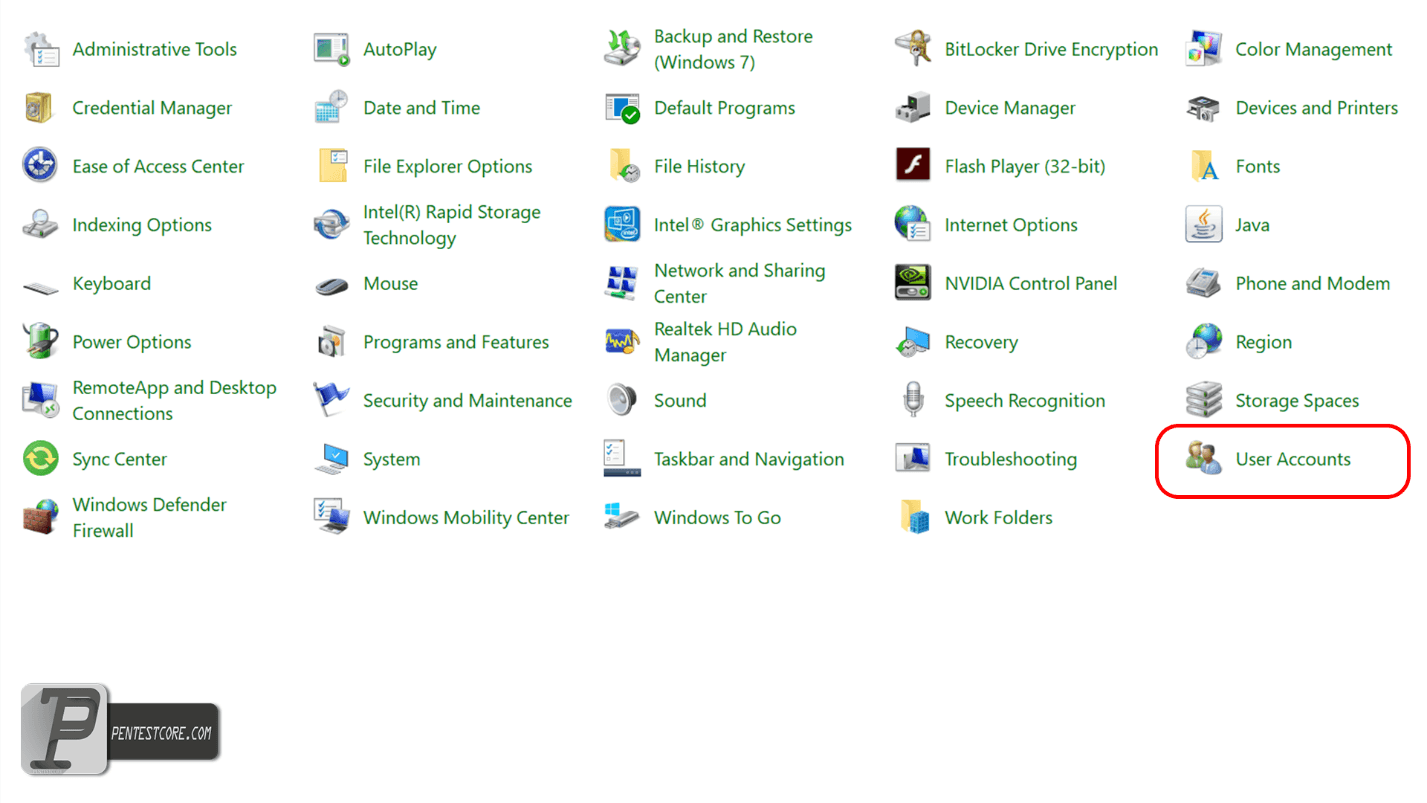Image resolution: width=1427 pixels, height=803 pixels.
Task: Click the User Accounts icon
Action: [x=1203, y=459]
